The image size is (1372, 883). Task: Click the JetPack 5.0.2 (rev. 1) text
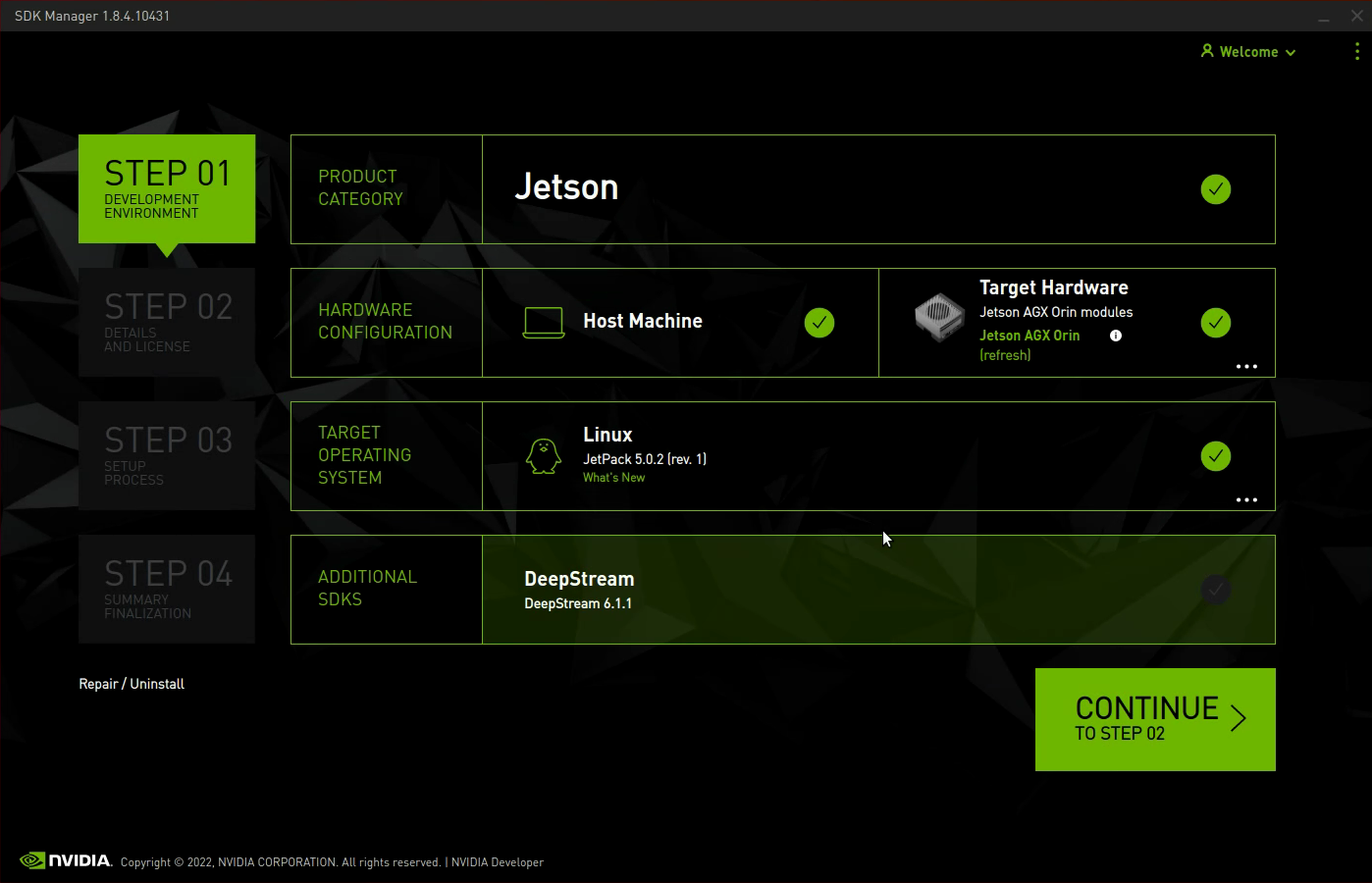pyautogui.click(x=645, y=459)
